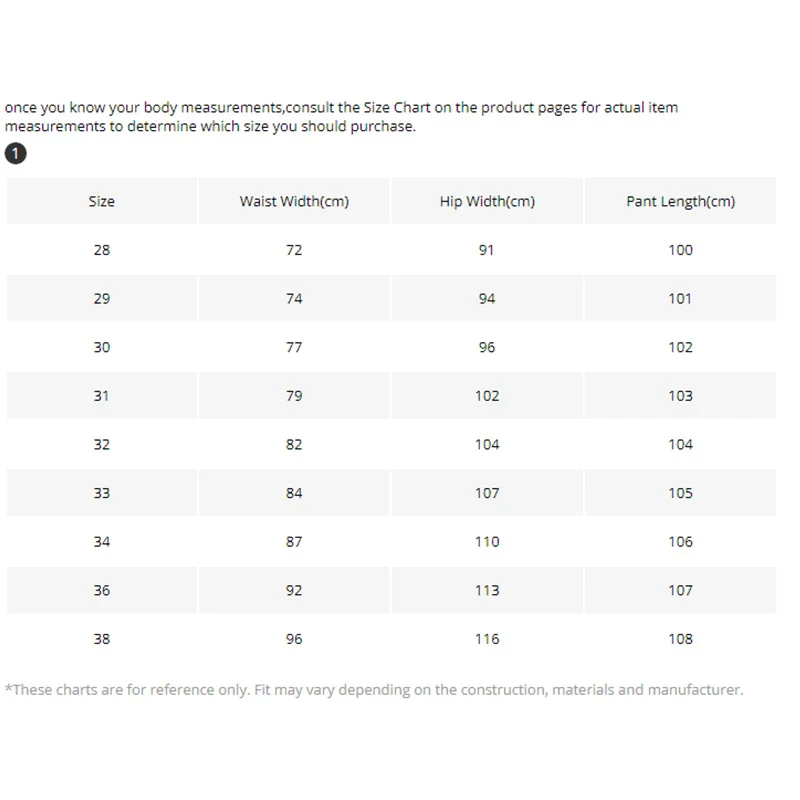Select the size 30 cell

[102, 347]
